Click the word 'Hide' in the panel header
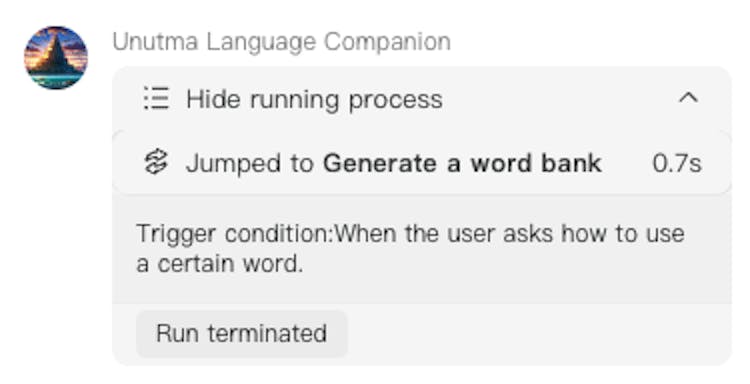This screenshot has height=384, width=750. [x=213, y=99]
